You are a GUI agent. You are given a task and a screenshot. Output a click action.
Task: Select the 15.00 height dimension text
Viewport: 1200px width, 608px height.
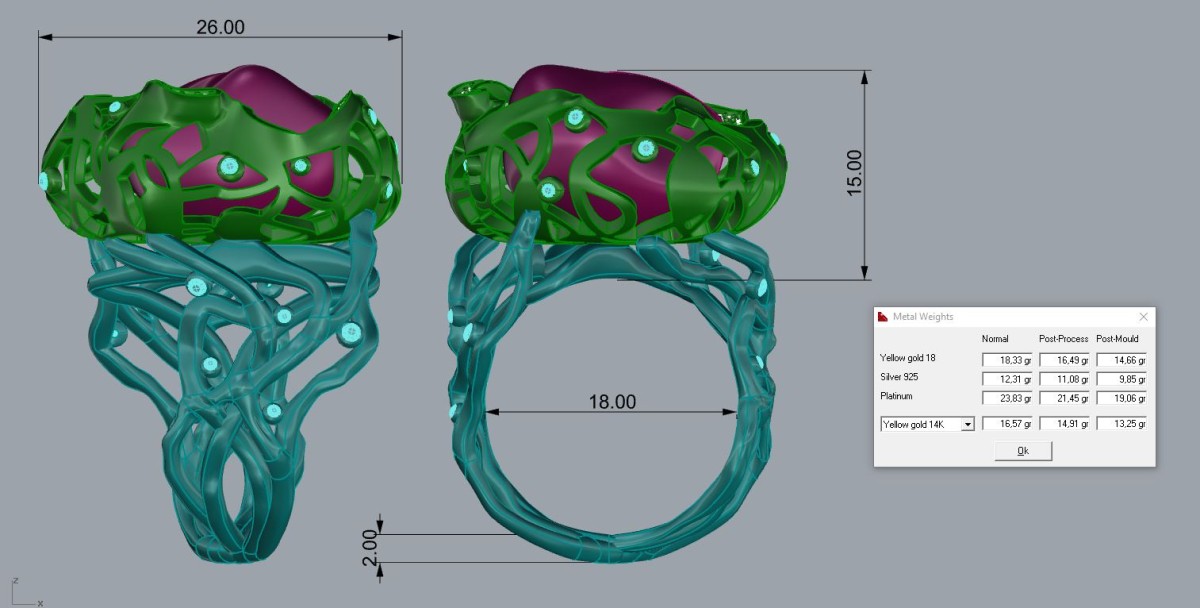click(855, 172)
